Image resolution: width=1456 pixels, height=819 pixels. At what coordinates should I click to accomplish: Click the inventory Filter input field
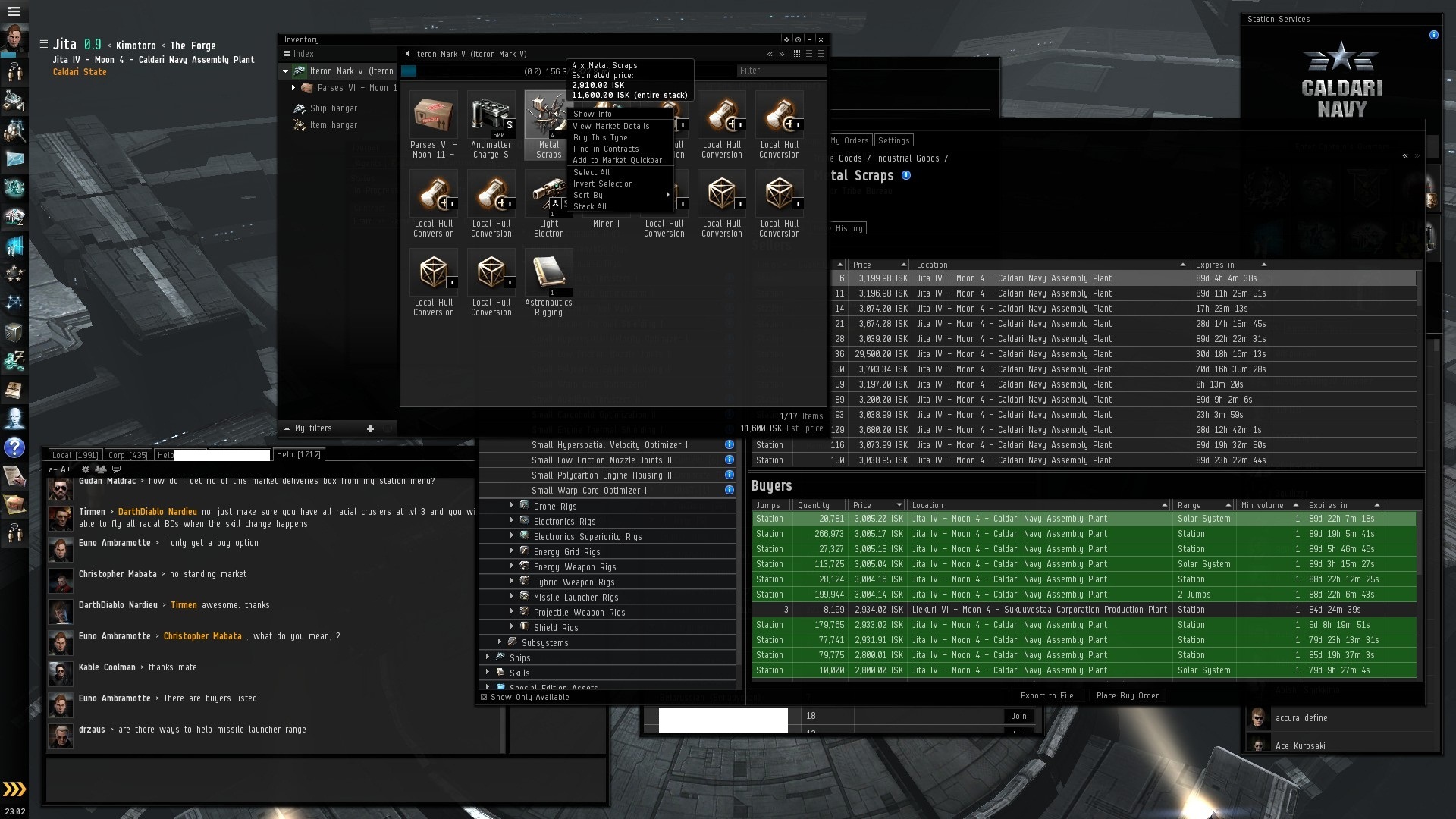coord(780,71)
